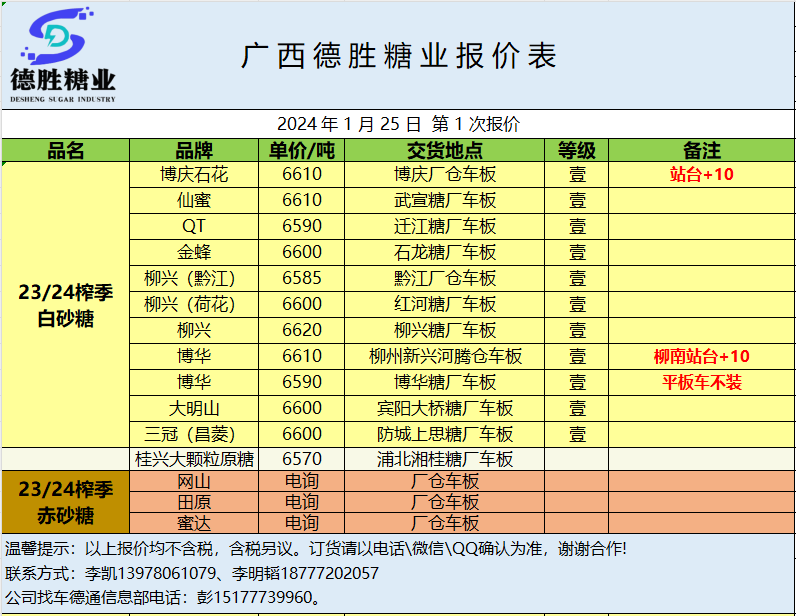
Task: Click the 桂兴大颗粒原糖 cell
Action: [193, 460]
